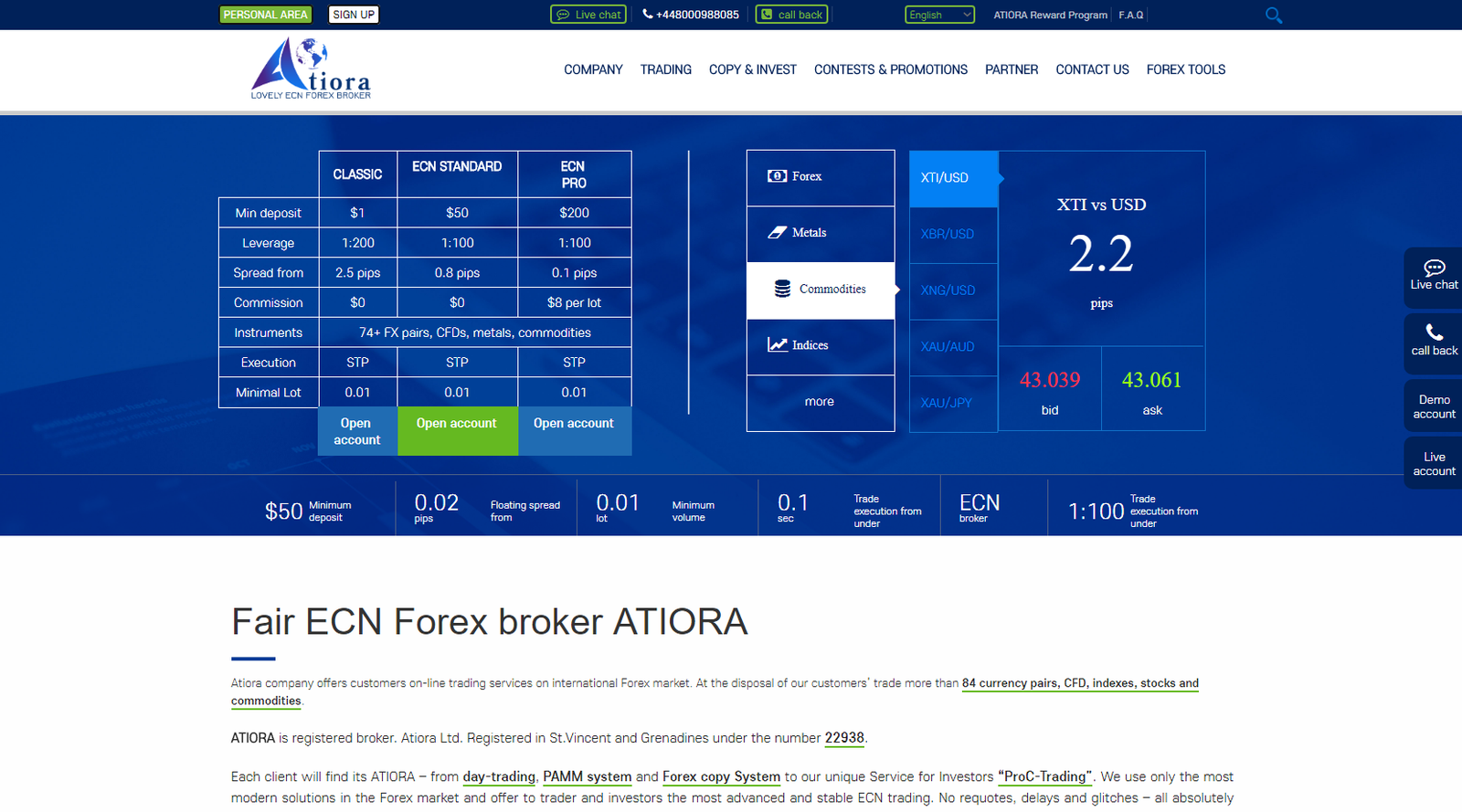Click the ask price 43.061
Image resolution: width=1462 pixels, height=812 pixels.
point(1152,380)
